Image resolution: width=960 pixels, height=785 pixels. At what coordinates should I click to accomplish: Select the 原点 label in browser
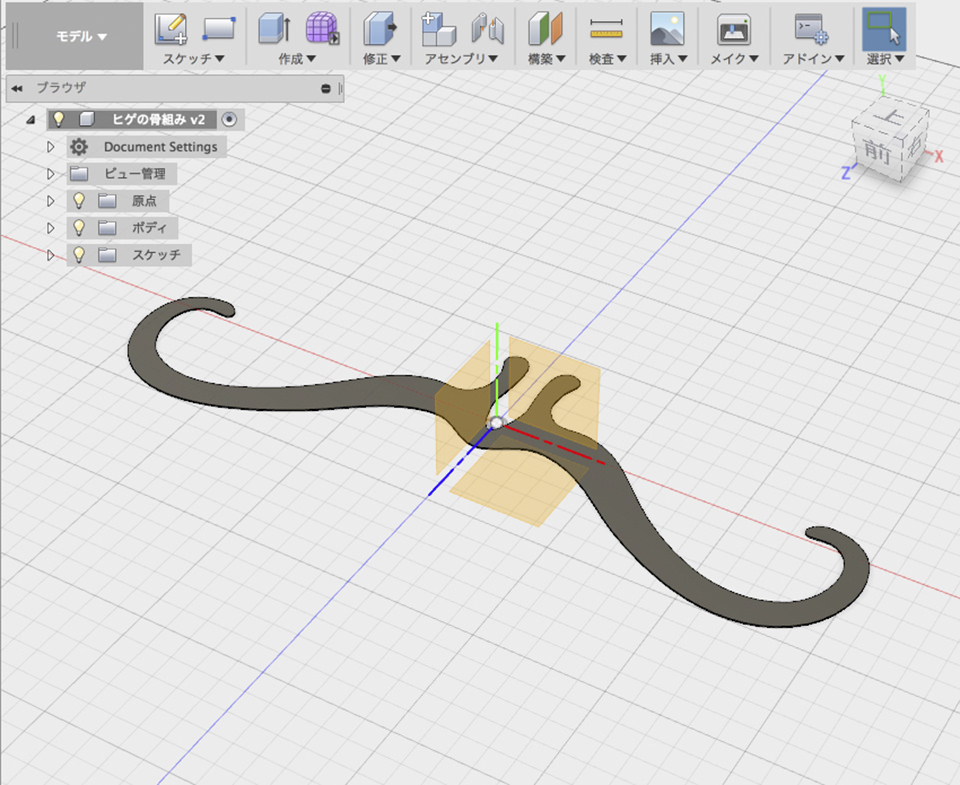(144, 201)
